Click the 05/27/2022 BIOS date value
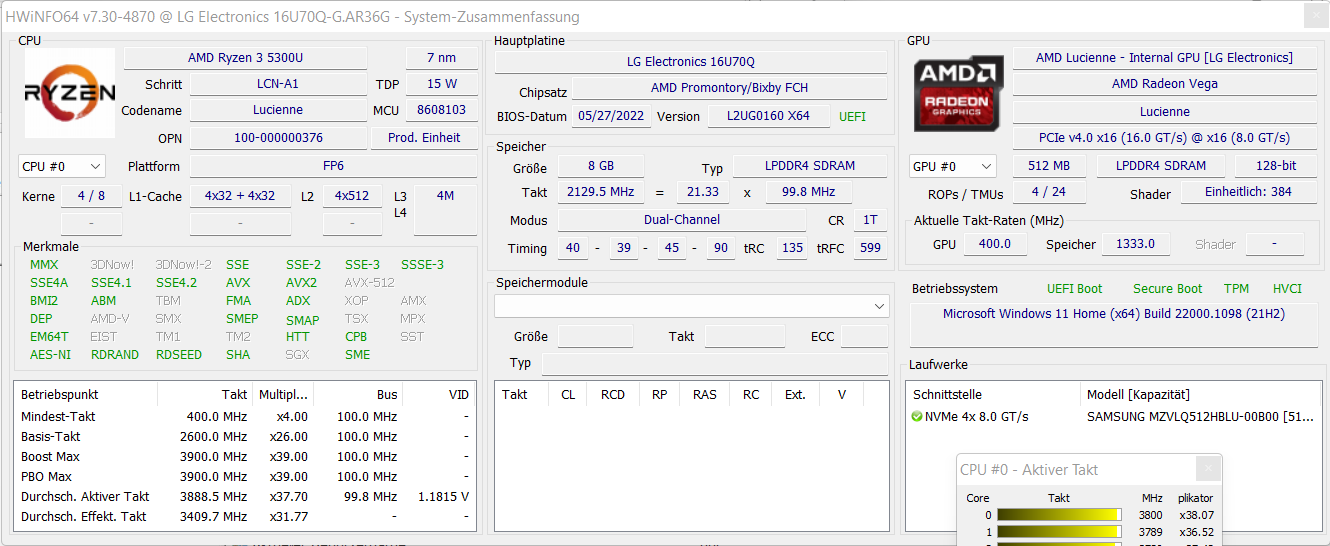 click(611, 116)
